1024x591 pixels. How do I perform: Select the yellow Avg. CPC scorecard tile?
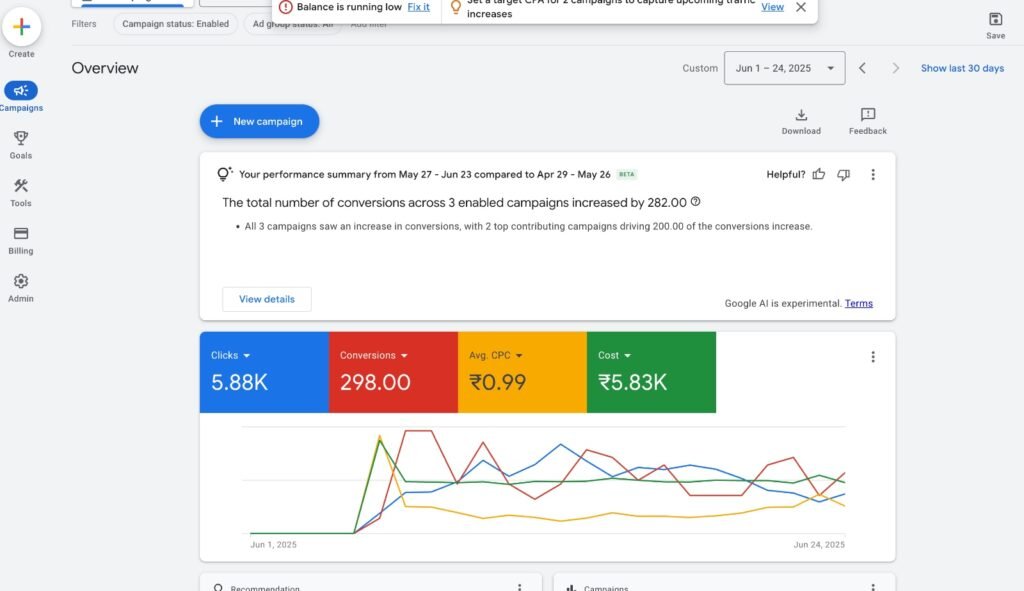tap(522, 372)
